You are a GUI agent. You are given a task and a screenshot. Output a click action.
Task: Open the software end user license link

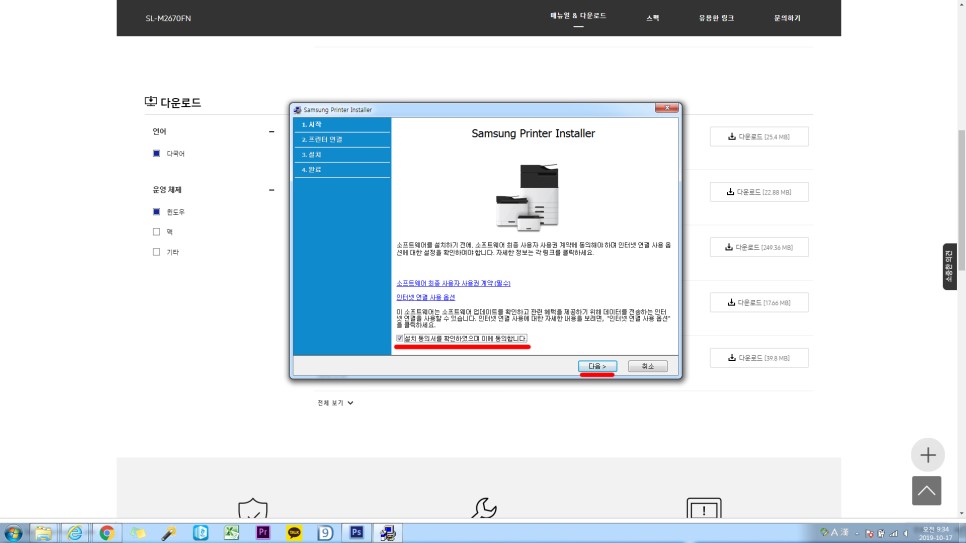[x=453, y=284]
